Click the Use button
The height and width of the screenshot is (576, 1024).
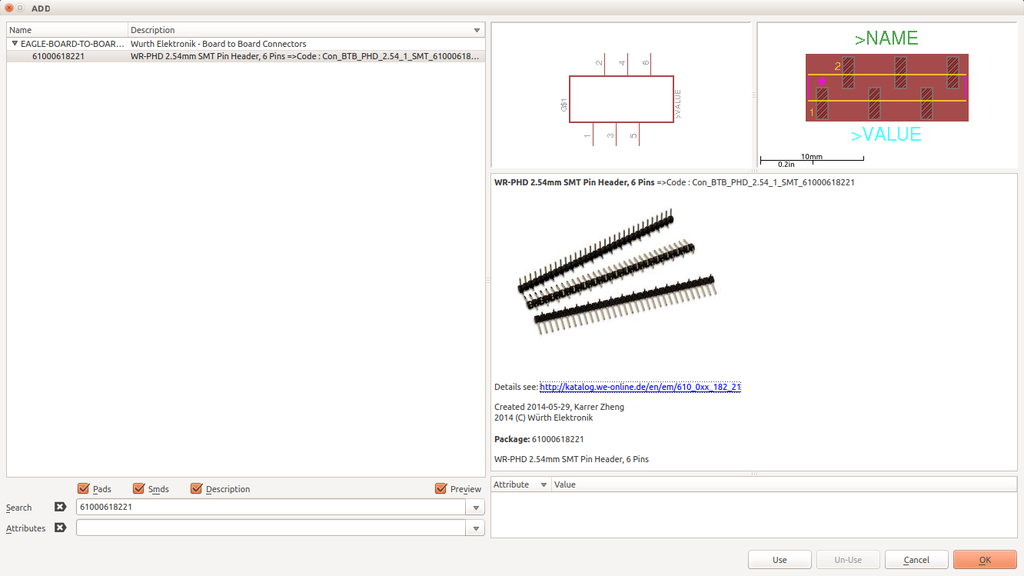780,560
